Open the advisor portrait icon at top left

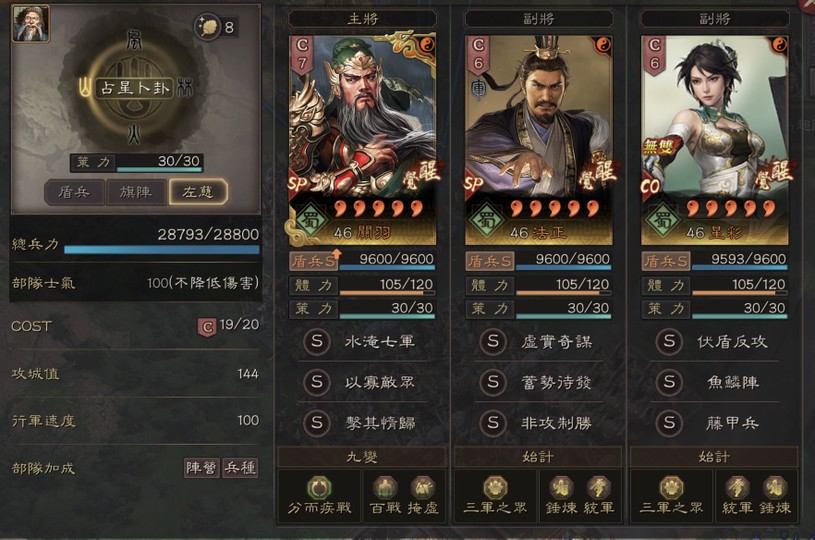pos(31,23)
